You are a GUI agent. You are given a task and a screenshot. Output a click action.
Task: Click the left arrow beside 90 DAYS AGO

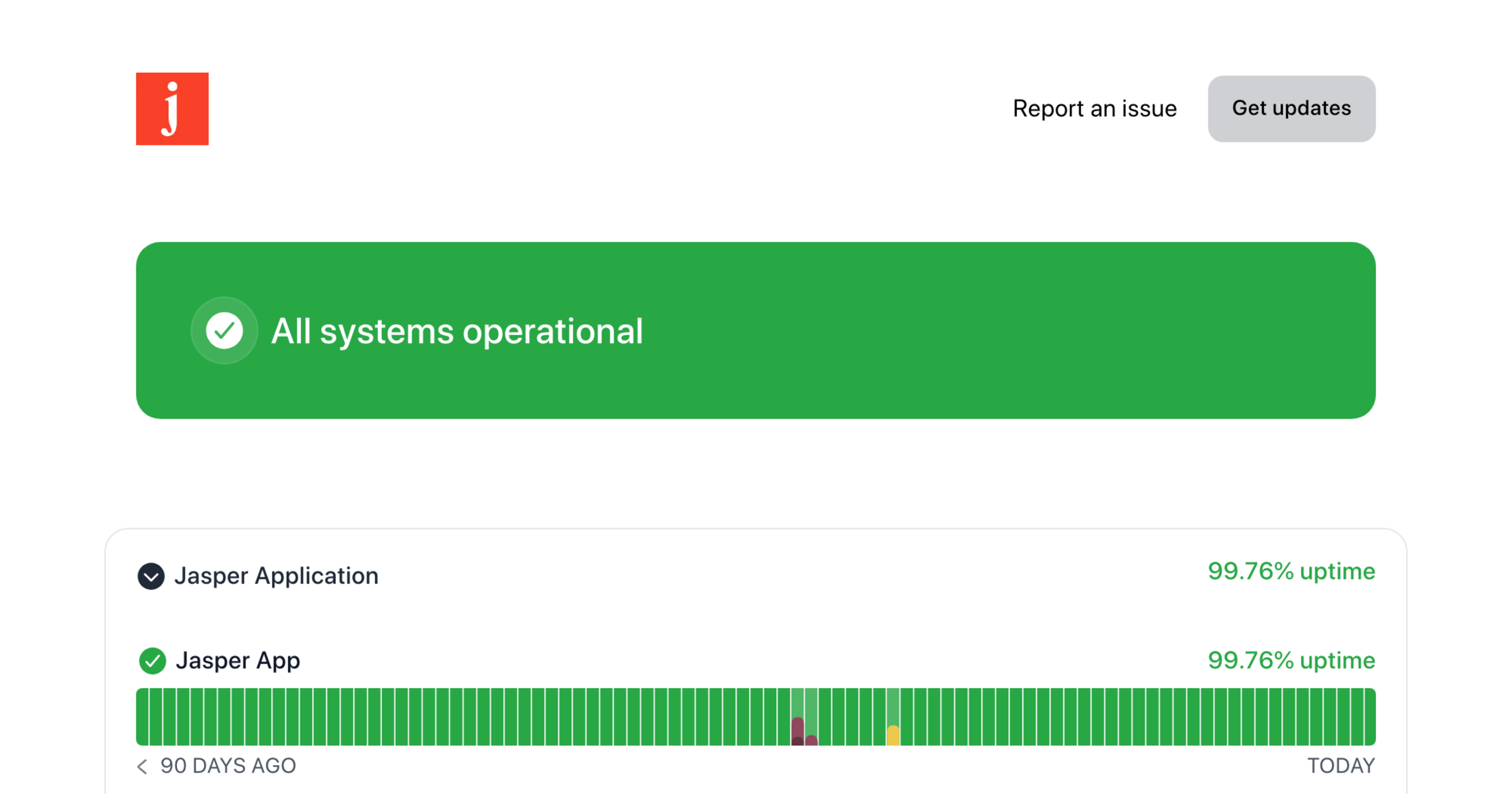(142, 766)
